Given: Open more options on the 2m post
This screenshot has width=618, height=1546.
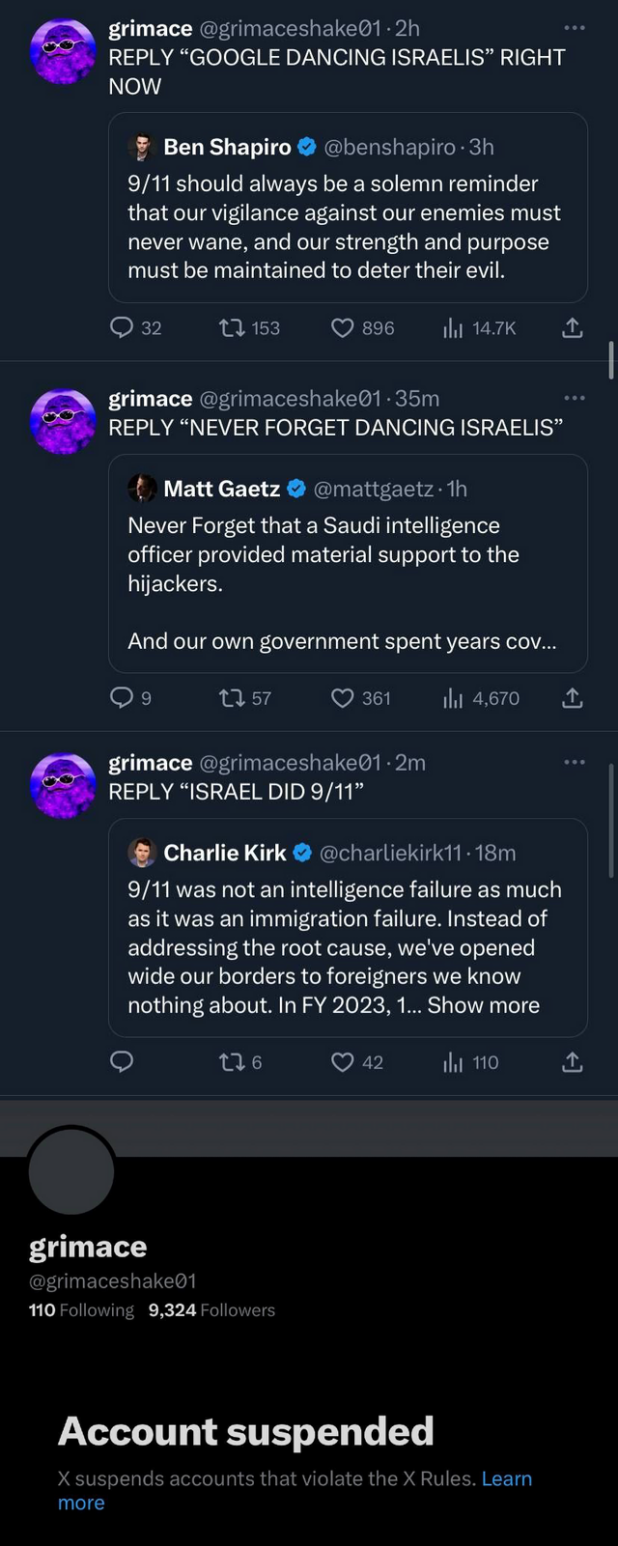Looking at the screenshot, I should coord(574,762).
